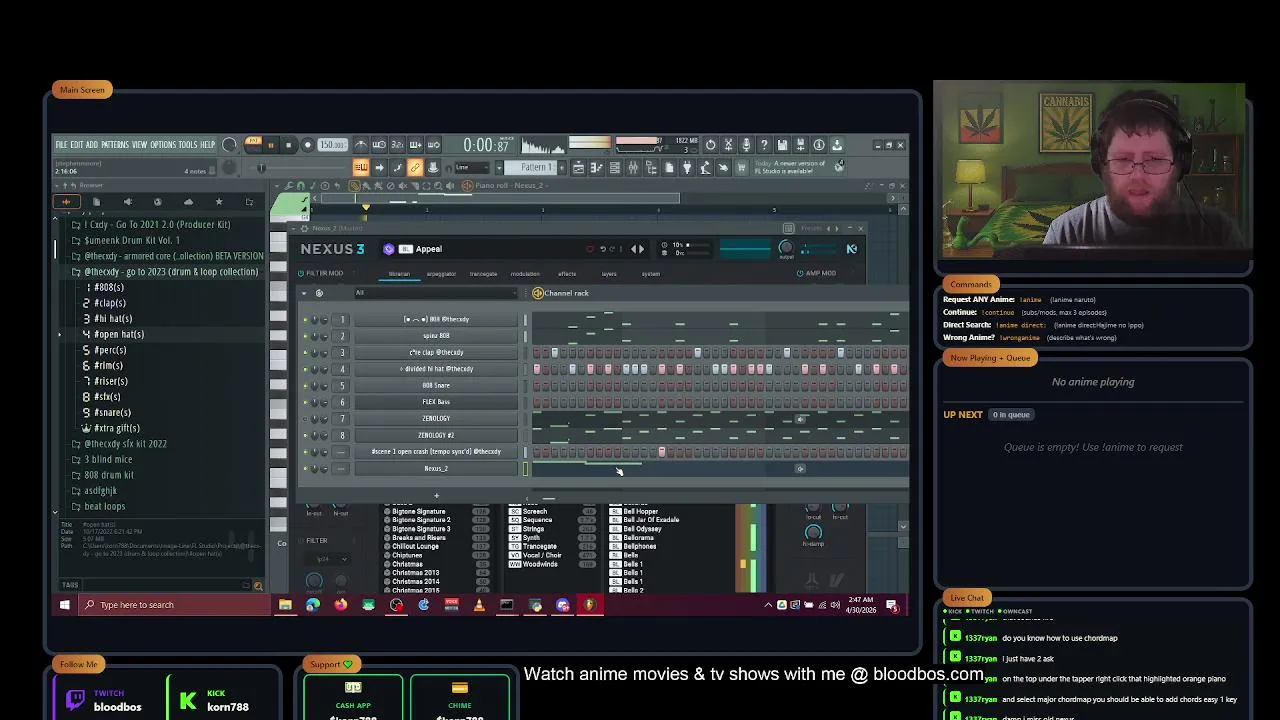Select spinz 808 channel button
This screenshot has height=720, width=1280.
pyautogui.click(x=436, y=336)
